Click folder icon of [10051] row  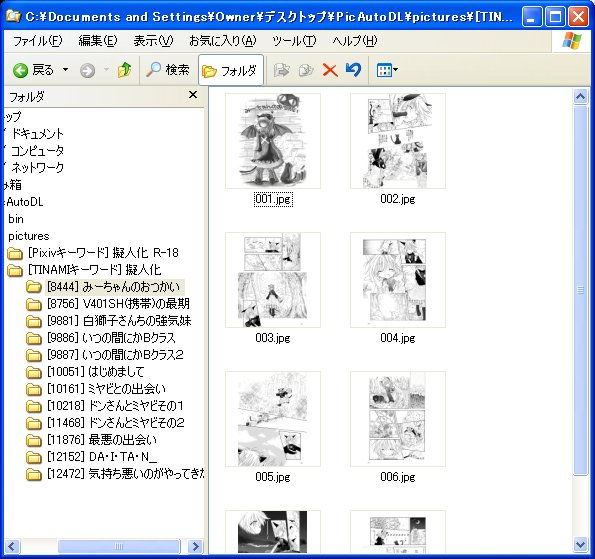click(34, 372)
